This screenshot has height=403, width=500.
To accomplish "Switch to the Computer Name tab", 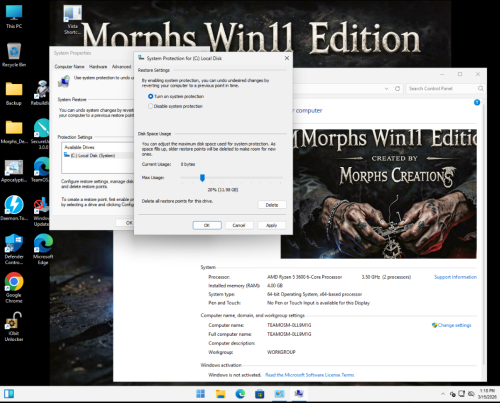I will pyautogui.click(x=69, y=67).
